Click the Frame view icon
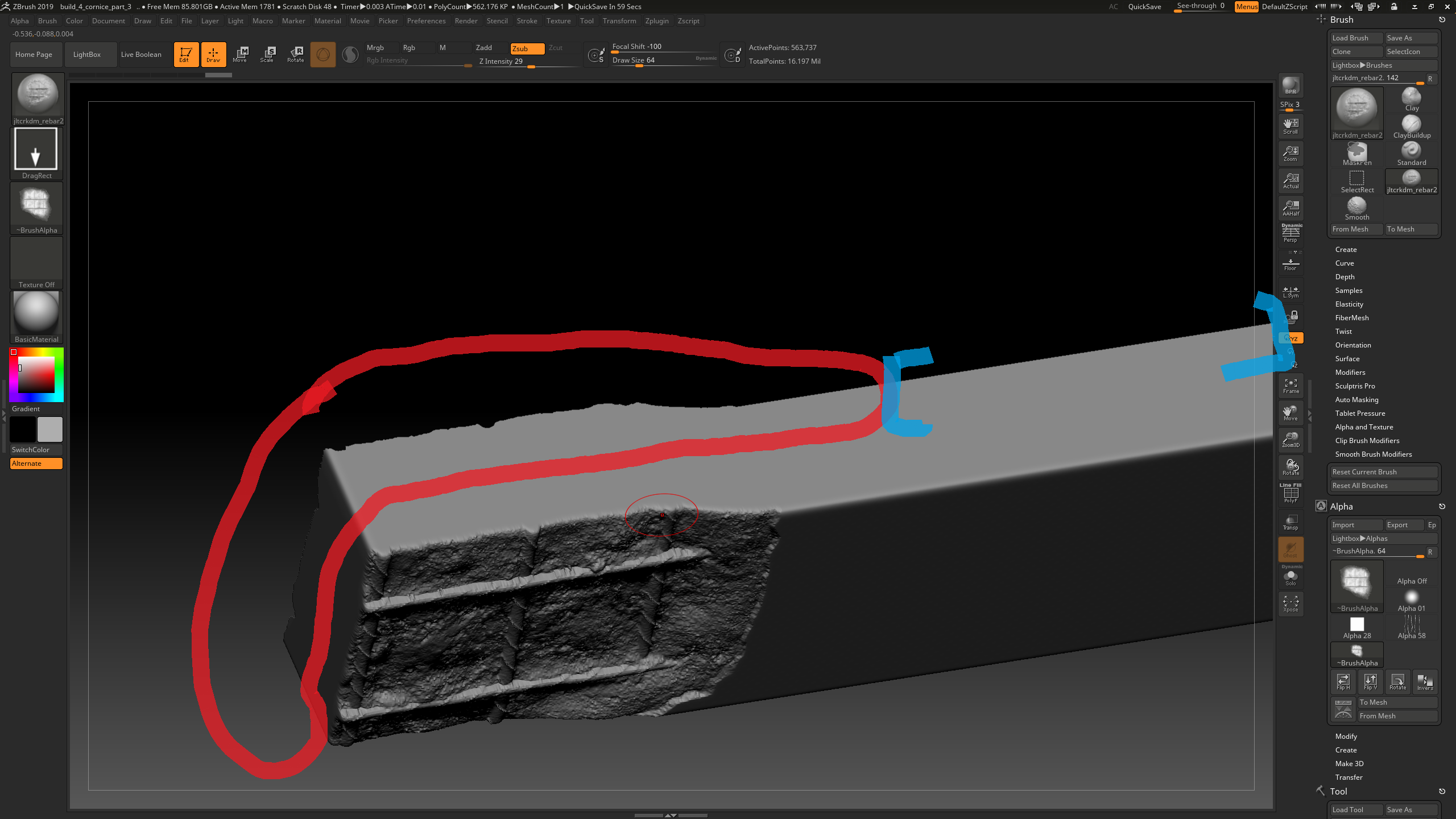 click(1290, 386)
